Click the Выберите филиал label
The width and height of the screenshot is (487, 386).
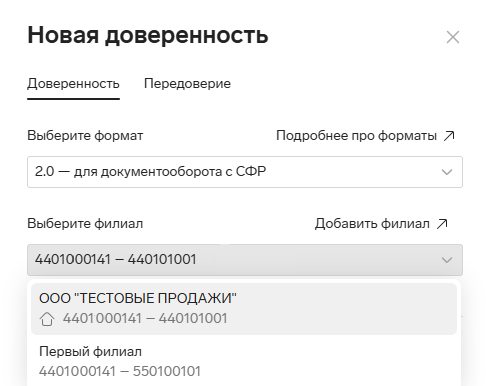[85, 224]
